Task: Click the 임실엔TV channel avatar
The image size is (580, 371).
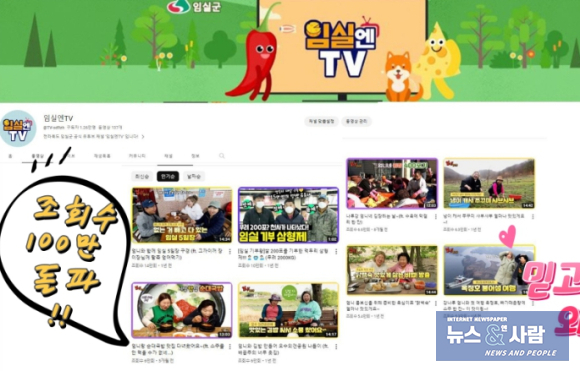Action: tap(18, 128)
